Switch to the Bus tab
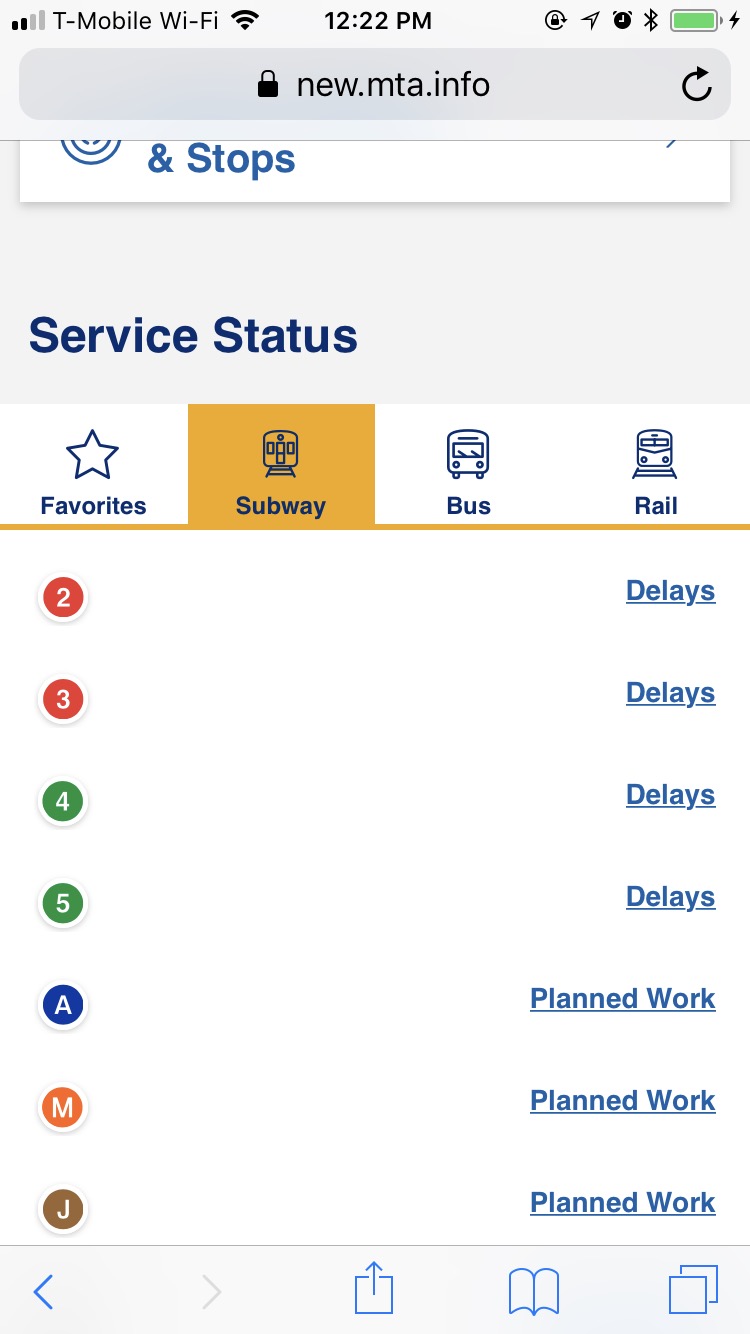Viewport: 750px width, 1334px height. 469,465
